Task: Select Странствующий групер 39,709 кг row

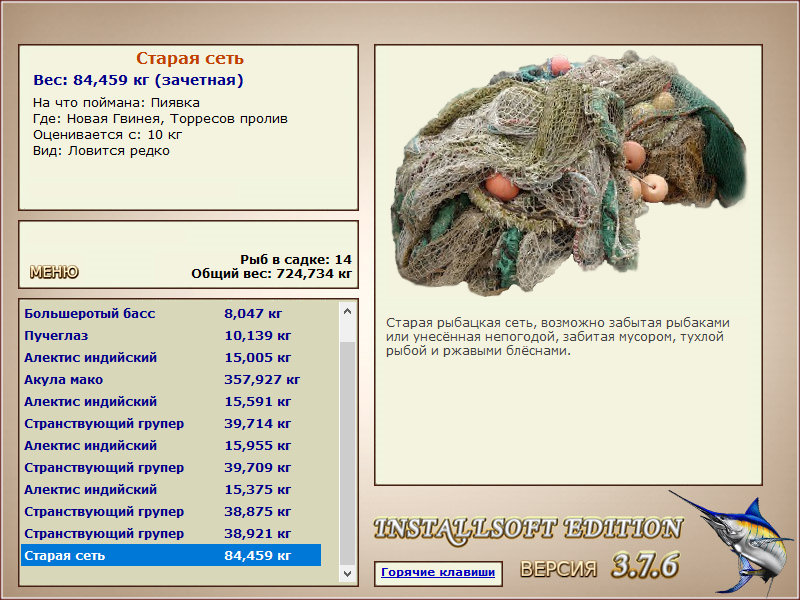Action: tap(171, 467)
